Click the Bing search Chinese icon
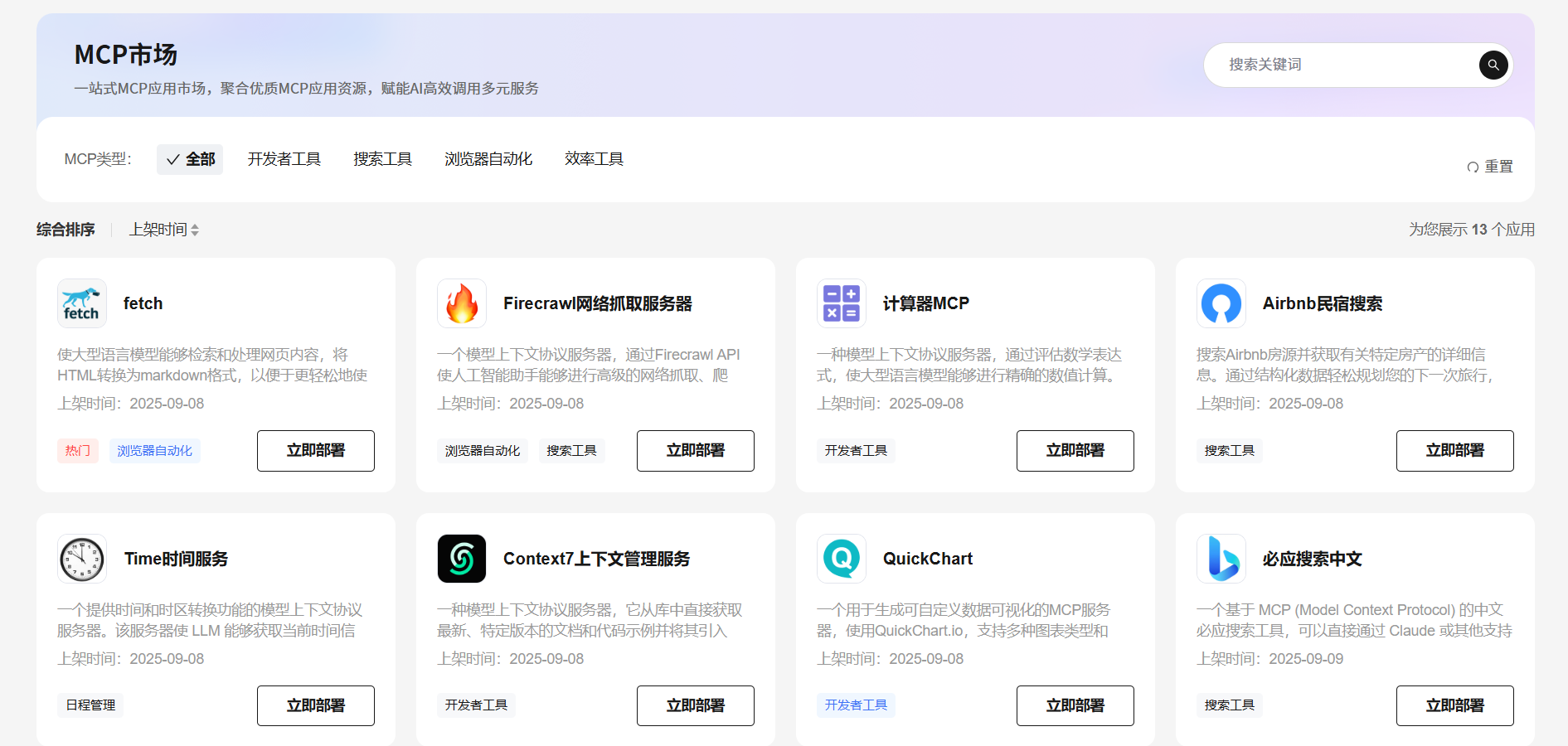This screenshot has height=746, width=1568. [1221, 559]
